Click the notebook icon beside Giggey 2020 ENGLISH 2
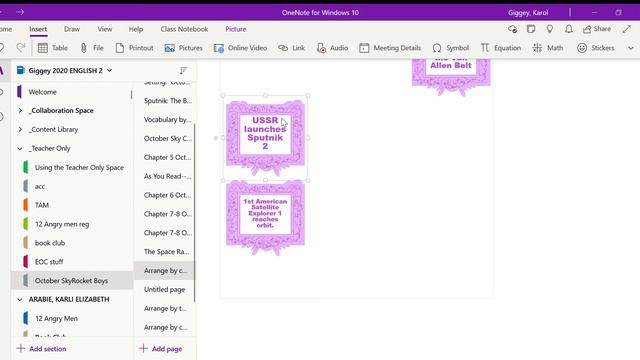 point(20,70)
